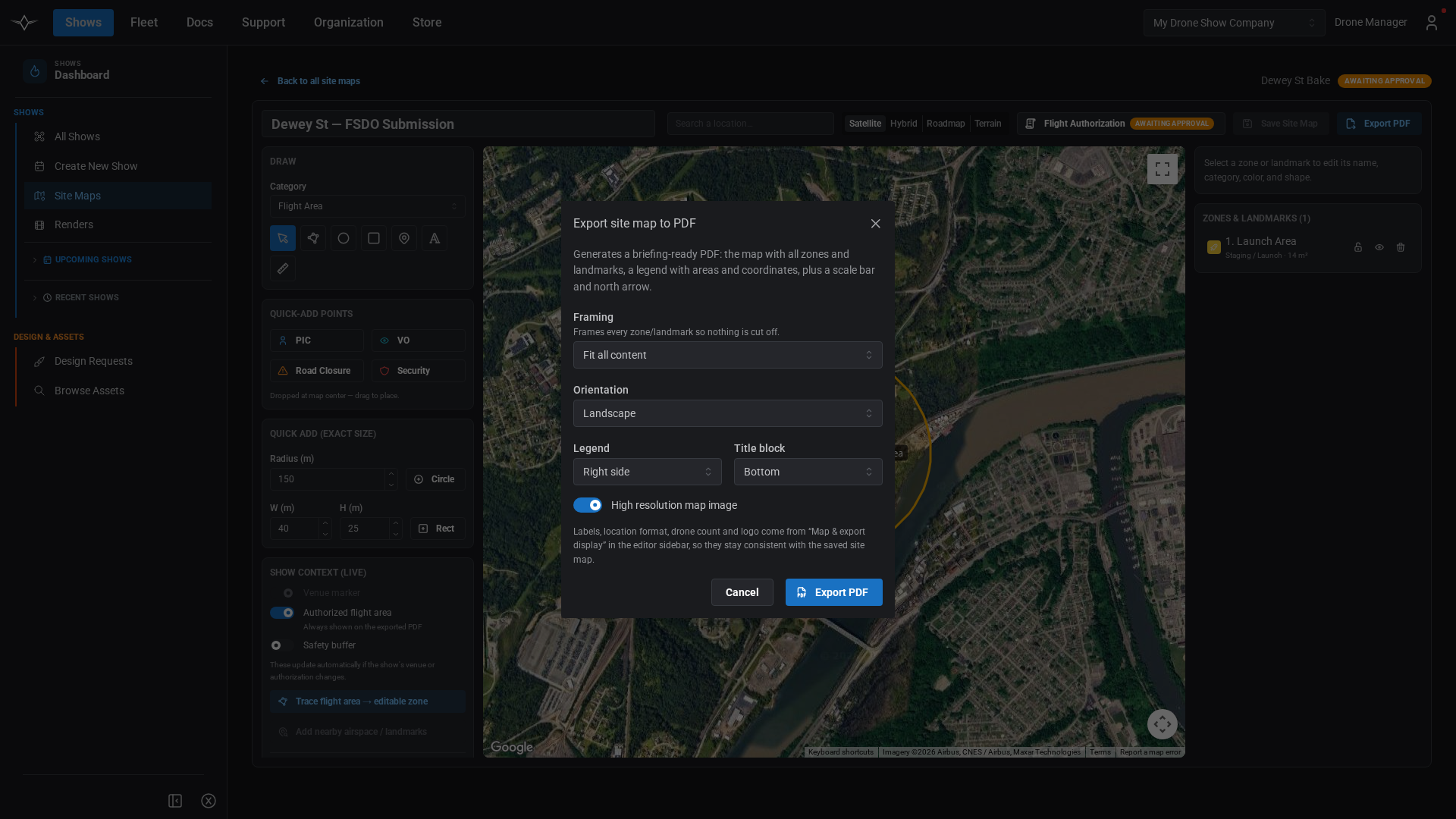Open the Orientation dropdown

tap(728, 413)
